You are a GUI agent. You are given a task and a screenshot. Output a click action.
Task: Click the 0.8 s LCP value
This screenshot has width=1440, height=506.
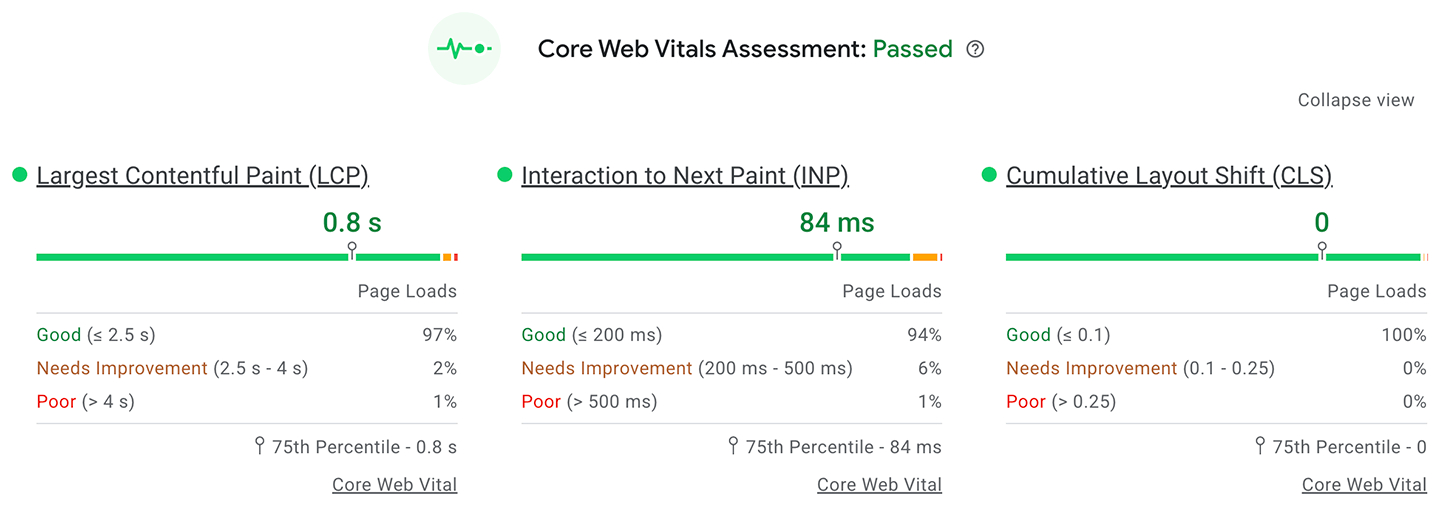click(x=352, y=222)
